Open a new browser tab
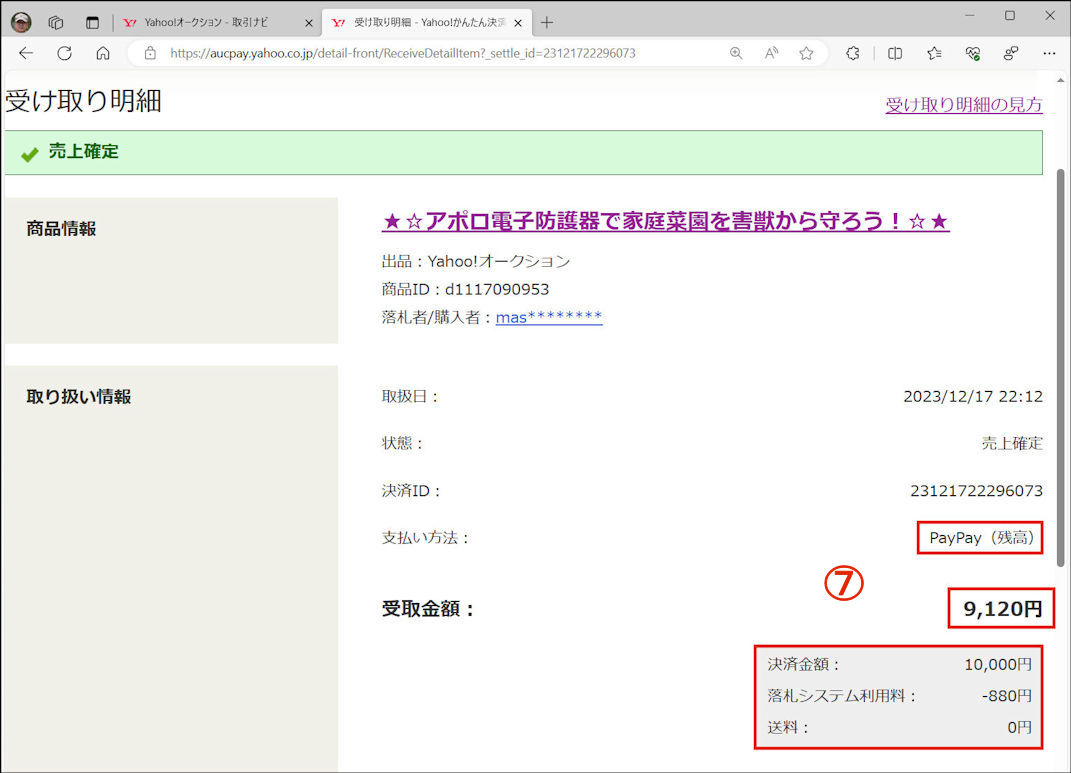Viewport: 1071px width, 773px height. point(546,22)
